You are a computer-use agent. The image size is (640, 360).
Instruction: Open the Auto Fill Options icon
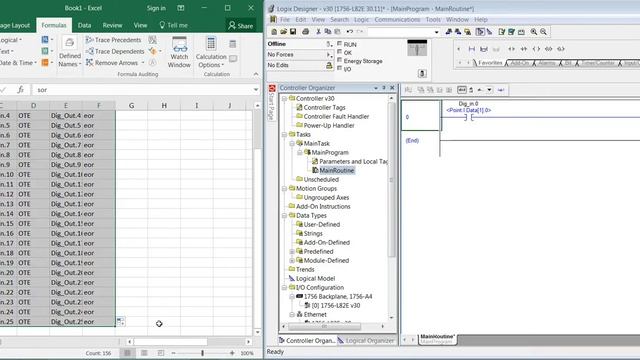[x=120, y=322]
